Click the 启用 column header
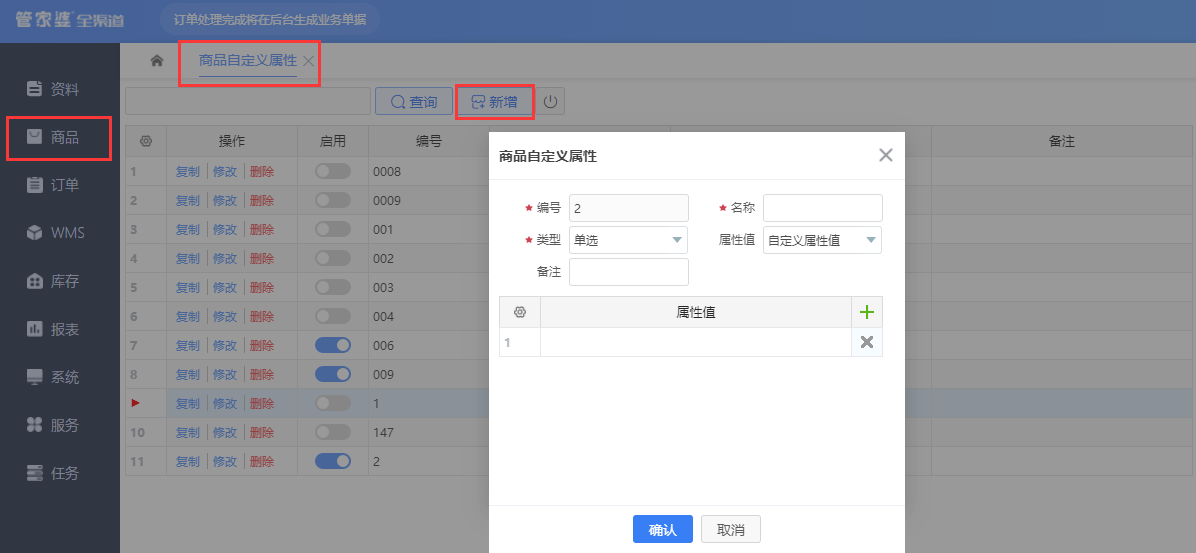 click(333, 141)
